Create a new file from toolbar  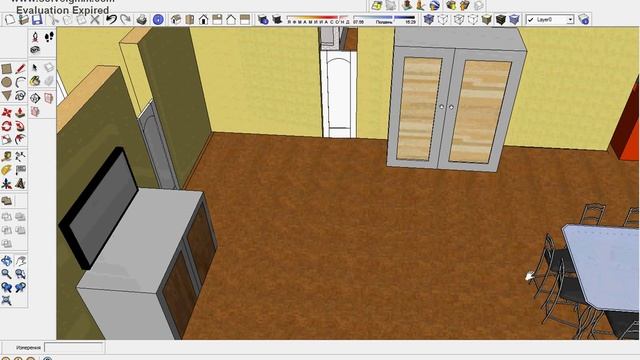tap(10, 19)
